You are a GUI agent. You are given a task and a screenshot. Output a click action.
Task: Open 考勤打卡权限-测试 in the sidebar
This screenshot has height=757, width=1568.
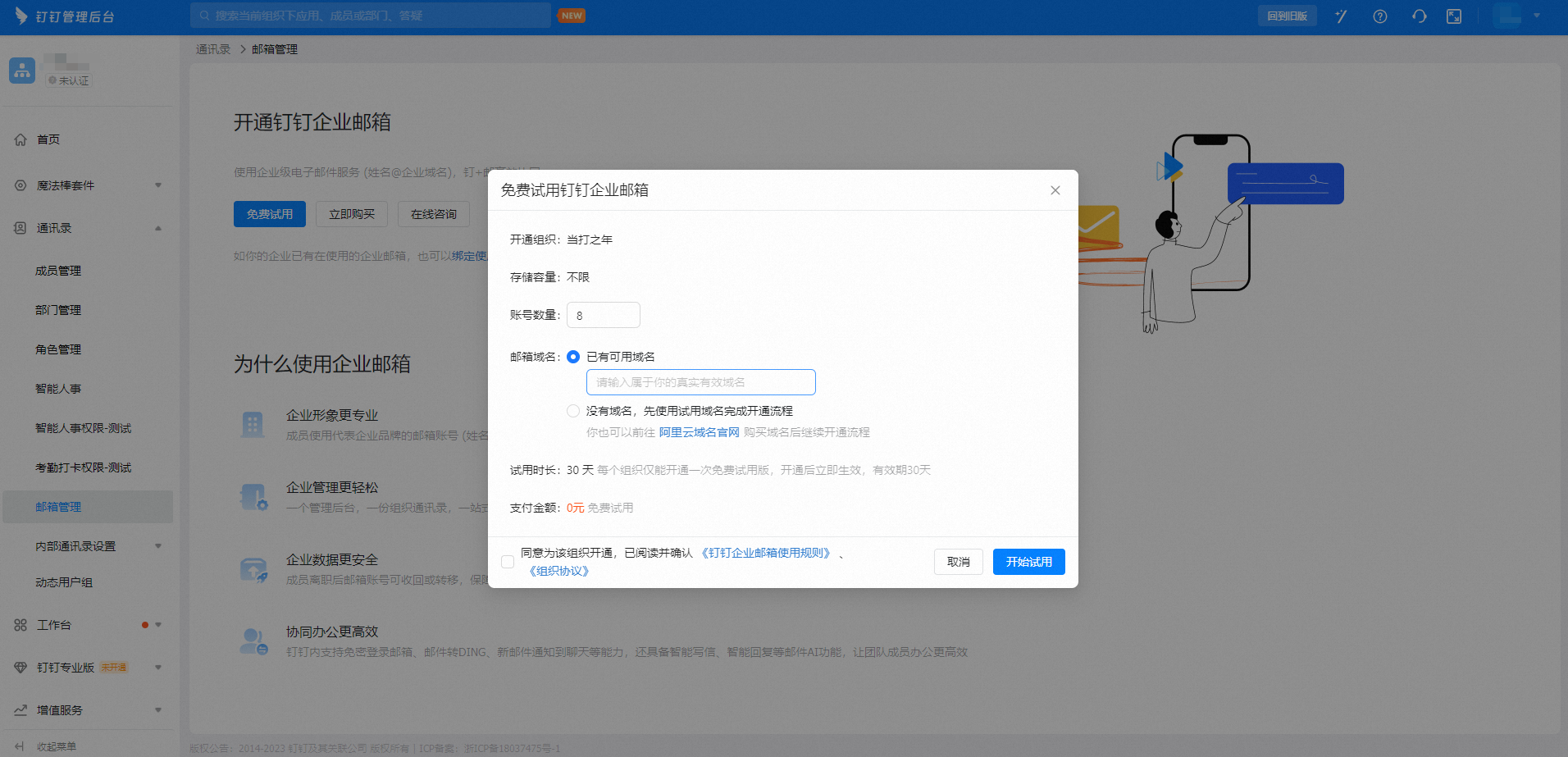[83, 467]
